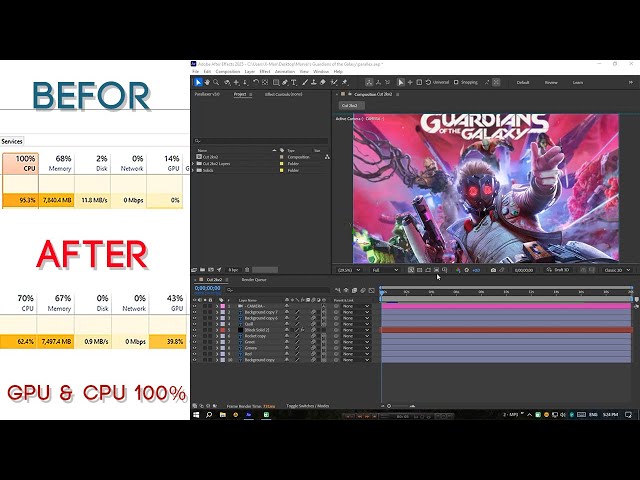Image resolution: width=640 pixels, height=480 pixels.
Task: Open Windows taskbar search
Action: click(209, 415)
